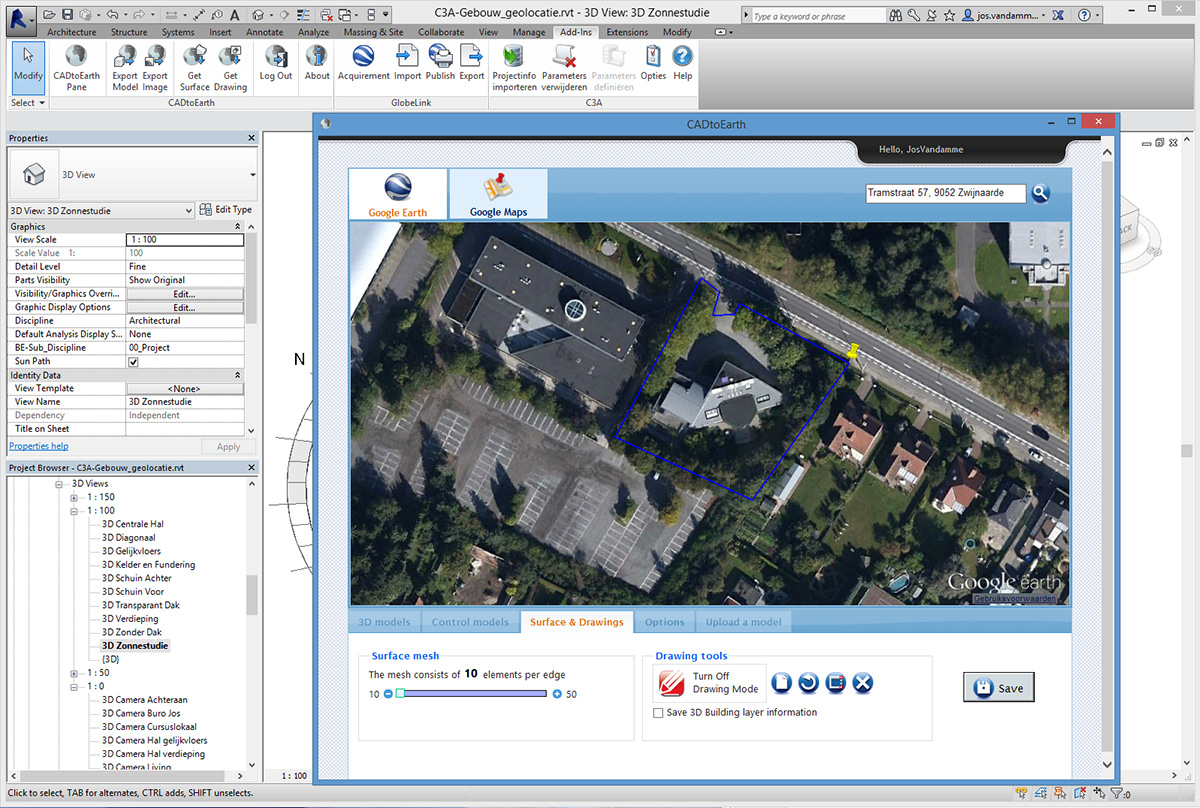
Task: Collapse the Graphics properties section
Action: point(238,227)
